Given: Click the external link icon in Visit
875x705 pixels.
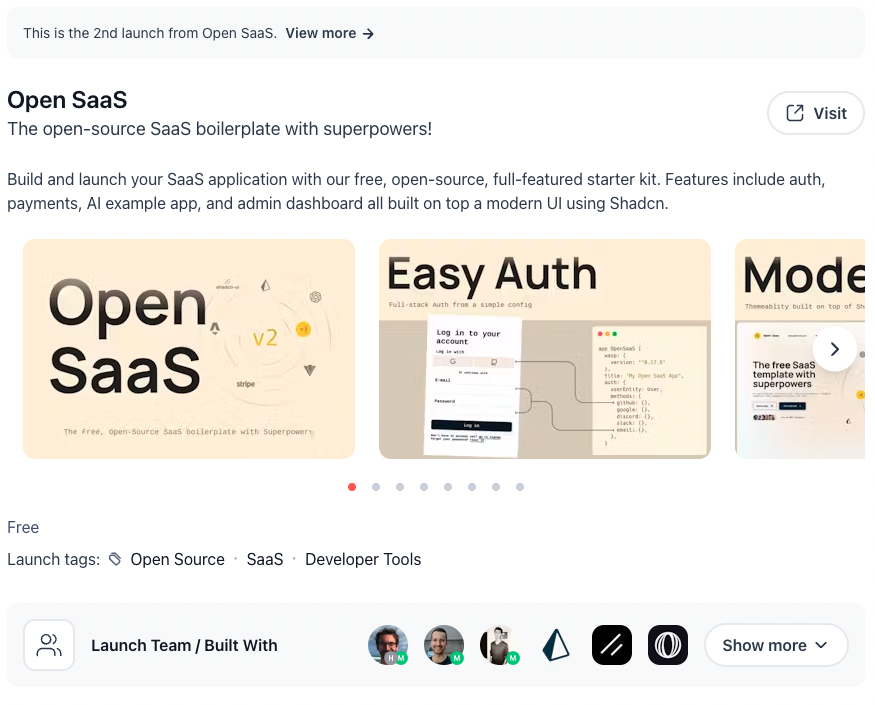Looking at the screenshot, I should [795, 113].
